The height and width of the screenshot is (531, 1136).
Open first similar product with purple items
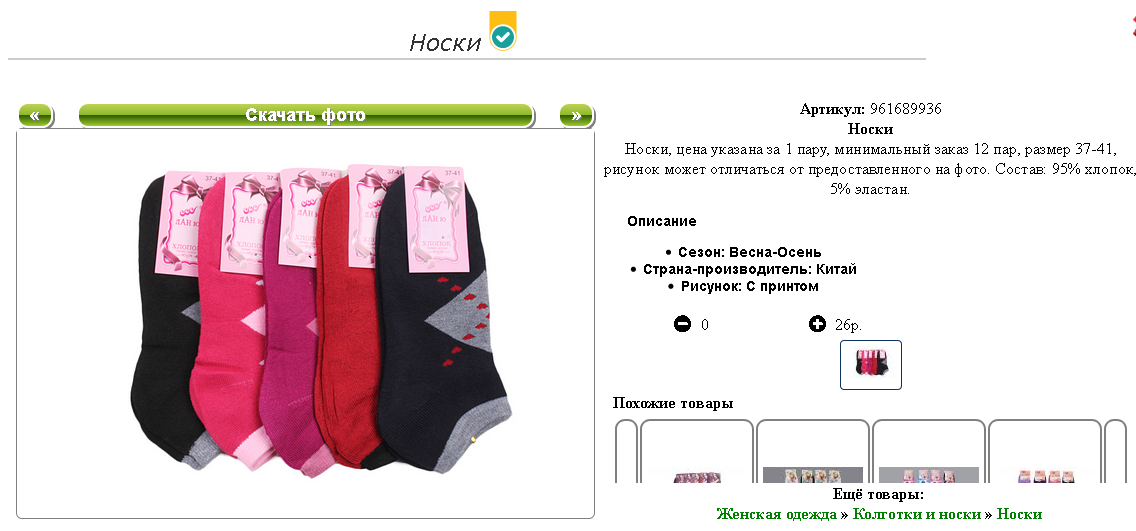[697, 451]
